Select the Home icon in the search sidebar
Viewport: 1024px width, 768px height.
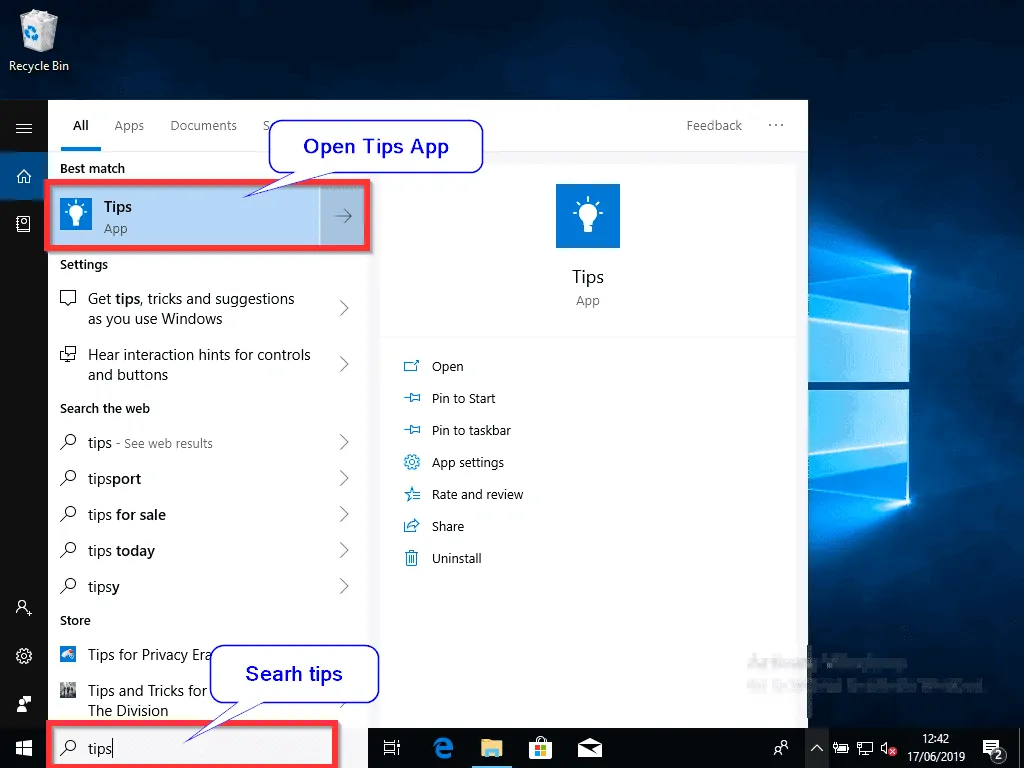[24, 176]
